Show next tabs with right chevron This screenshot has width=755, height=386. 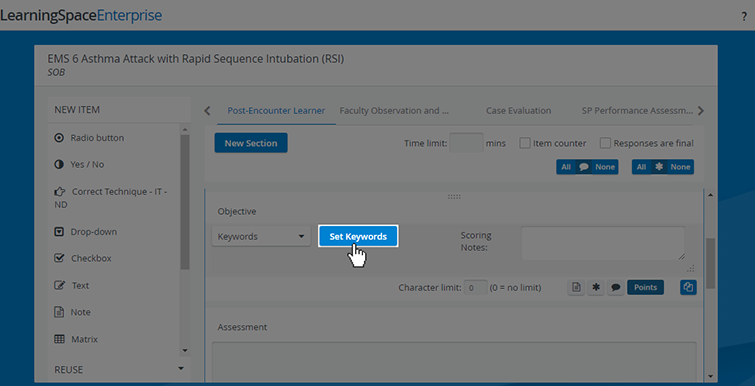701,111
